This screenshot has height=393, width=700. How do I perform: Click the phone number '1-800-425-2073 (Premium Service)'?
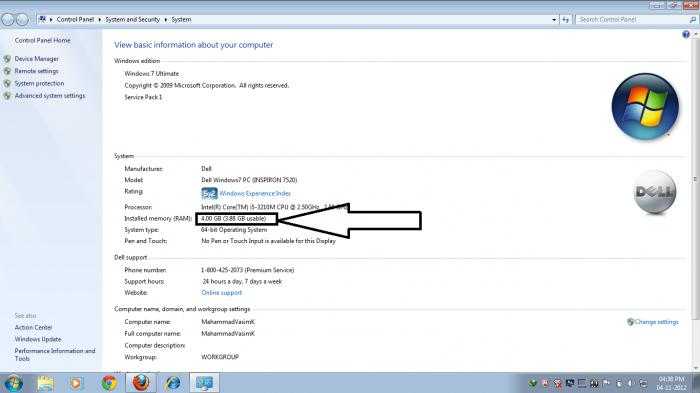(x=247, y=270)
